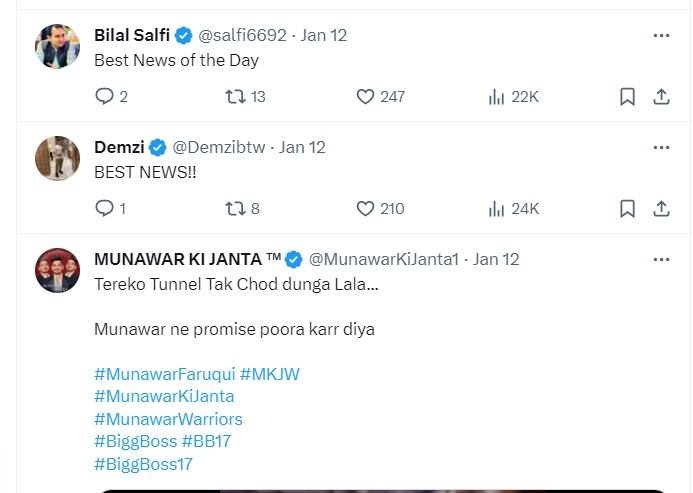
Task: Bookmark Bilal Salfi's tweet
Action: pos(627,97)
